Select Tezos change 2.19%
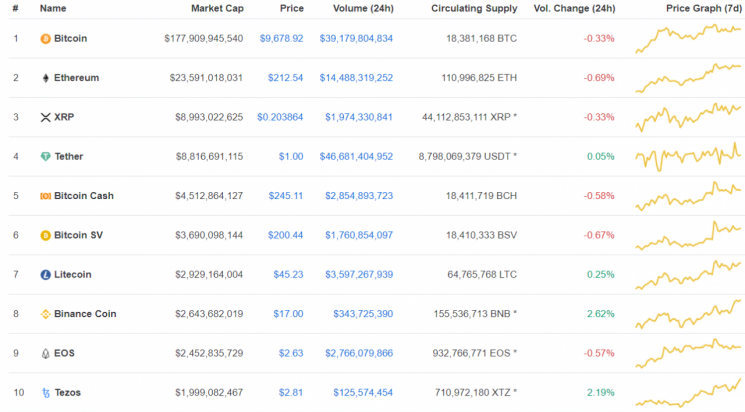Image resolution: width=745 pixels, height=412 pixels. [601, 393]
